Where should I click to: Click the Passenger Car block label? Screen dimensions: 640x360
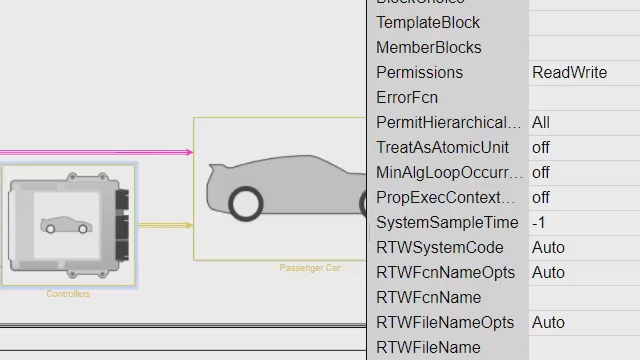coord(310,268)
